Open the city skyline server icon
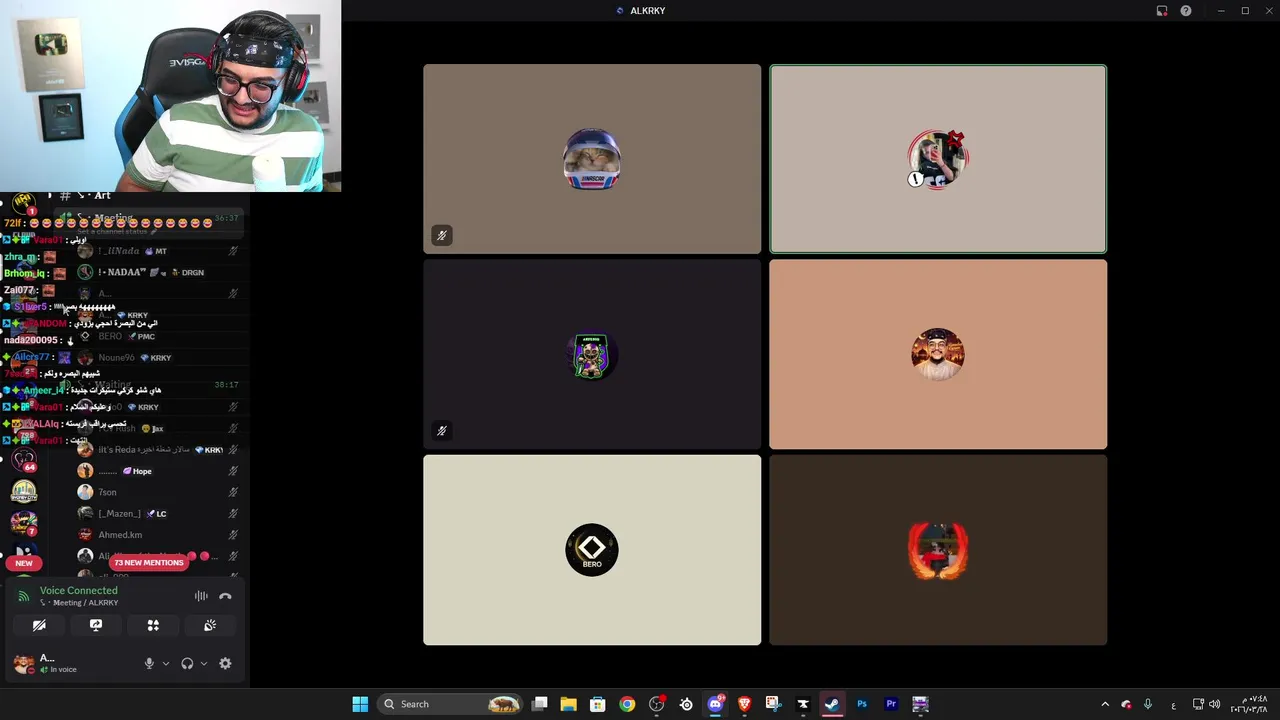This screenshot has height=720, width=1280. point(24,491)
